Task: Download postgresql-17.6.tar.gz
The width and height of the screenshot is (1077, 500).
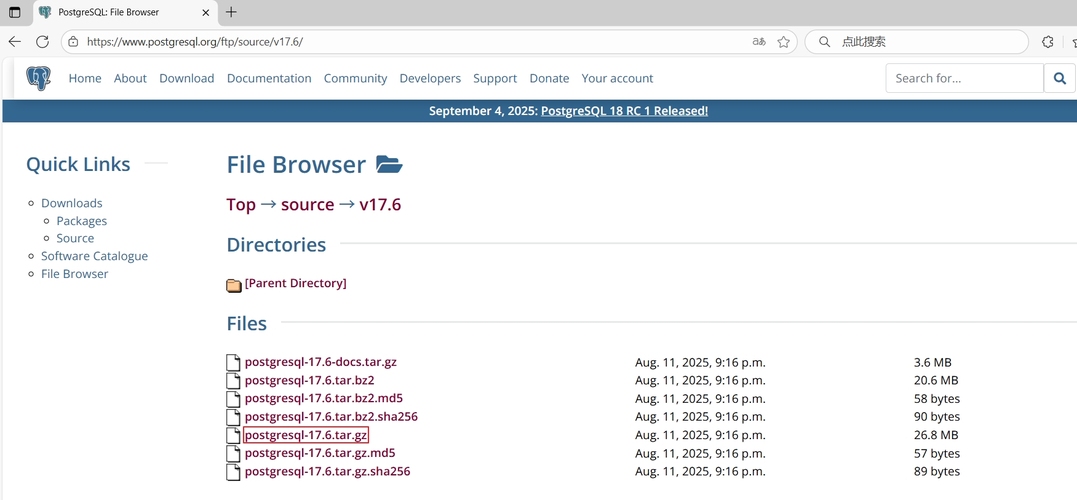Action: (306, 435)
